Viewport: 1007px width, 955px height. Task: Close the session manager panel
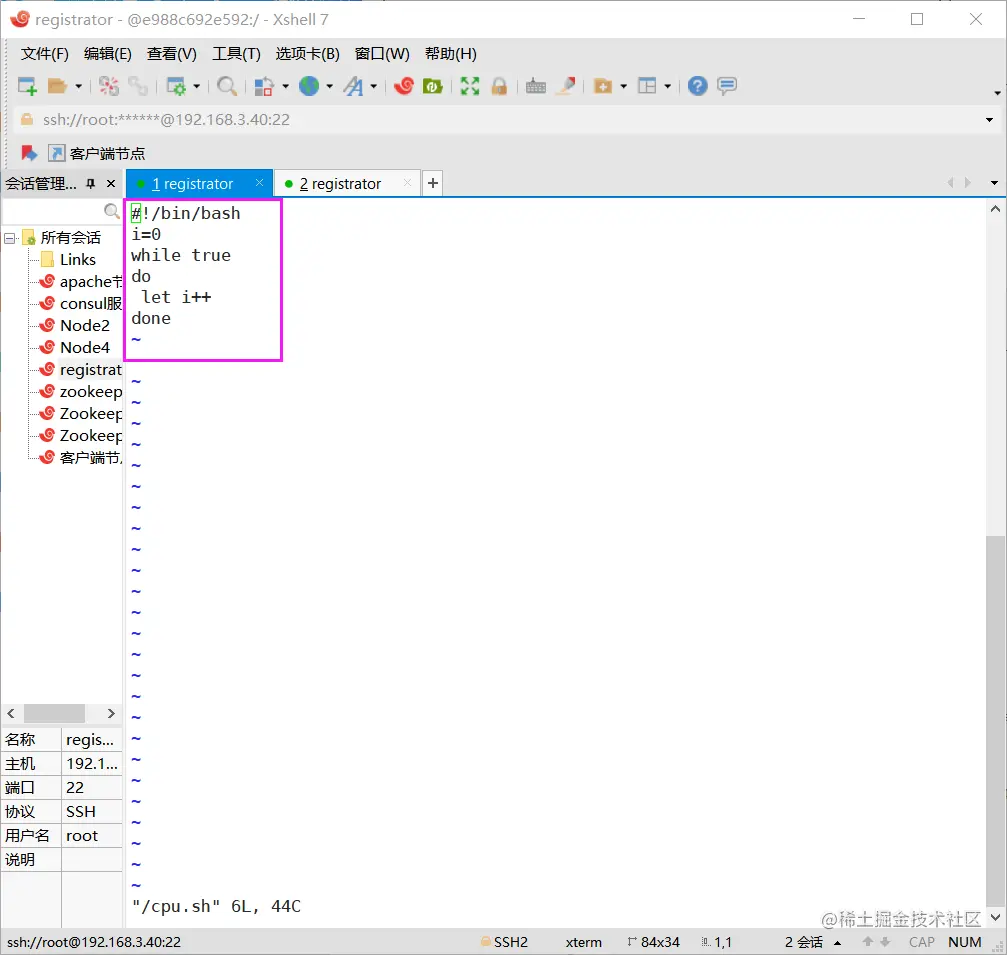click(111, 184)
